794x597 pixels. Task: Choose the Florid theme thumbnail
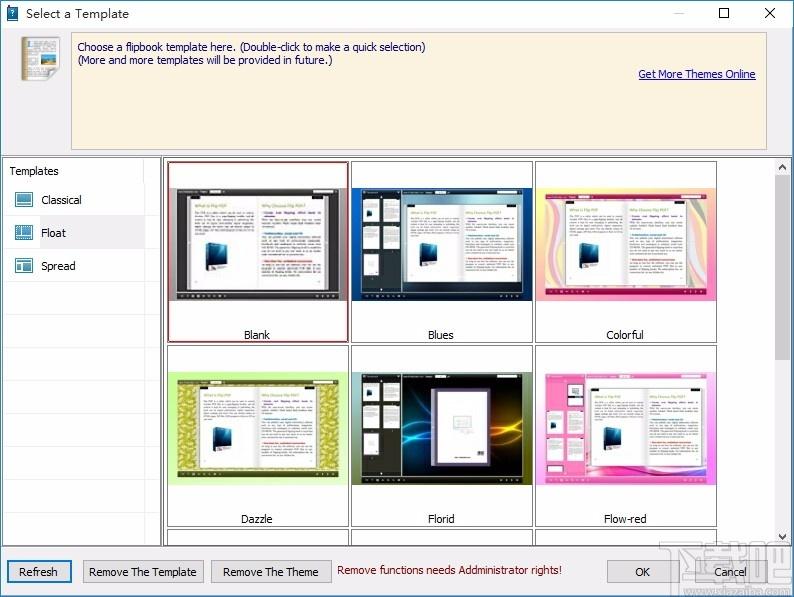coord(442,428)
